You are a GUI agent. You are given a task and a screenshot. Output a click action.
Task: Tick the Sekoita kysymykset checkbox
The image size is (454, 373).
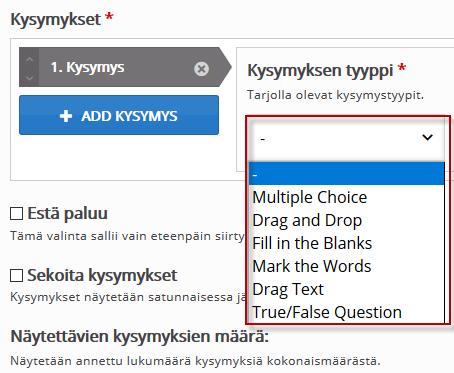click(x=16, y=276)
